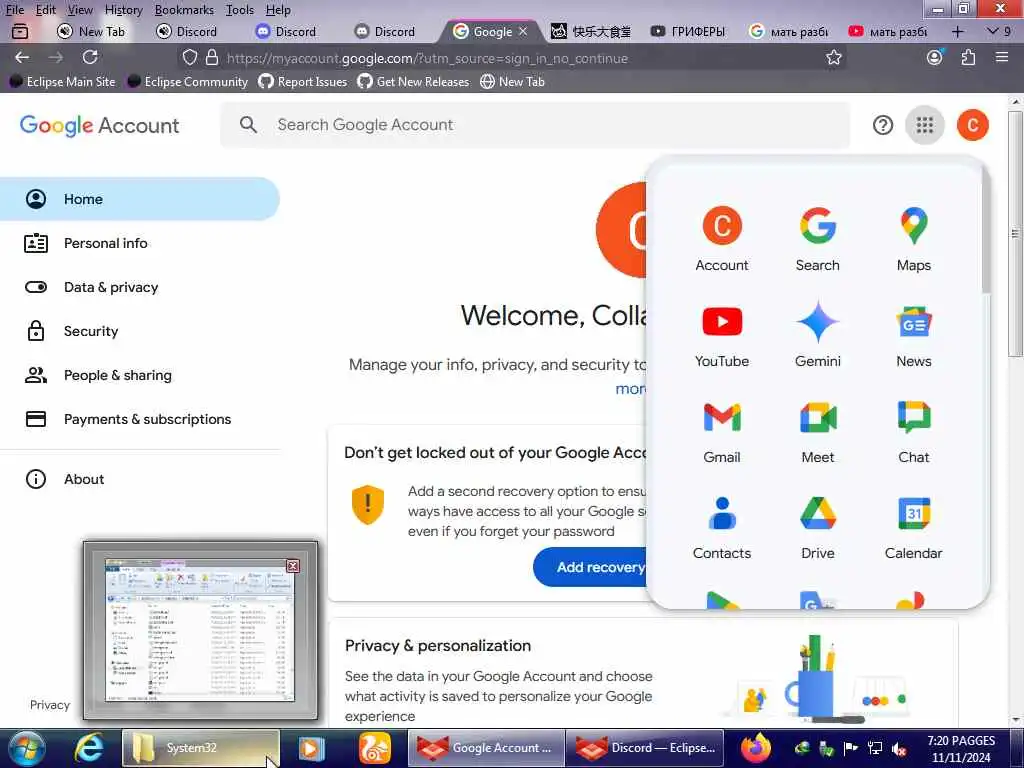Focus the Search Google Account field

535,125
